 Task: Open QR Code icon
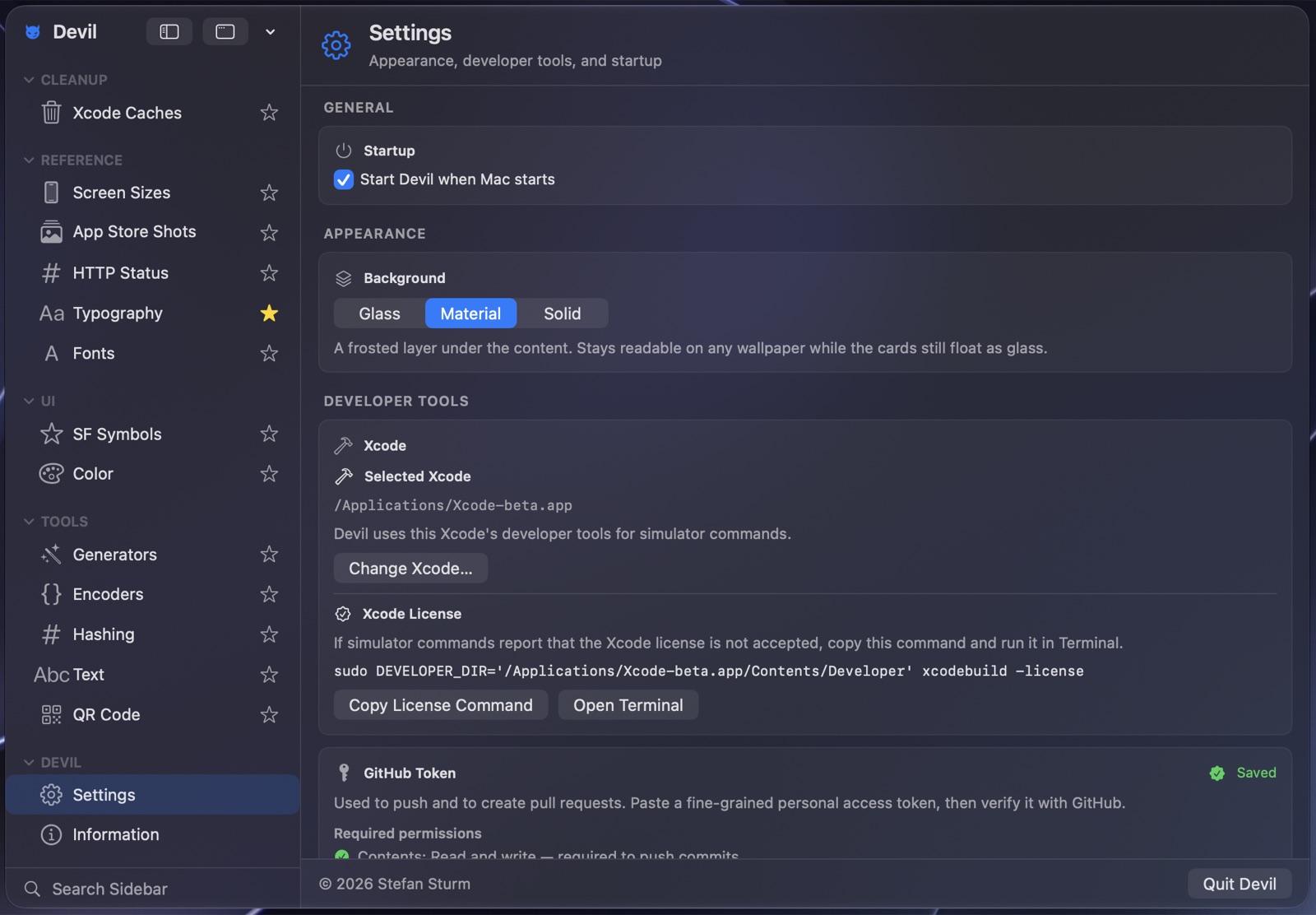pyautogui.click(x=51, y=714)
